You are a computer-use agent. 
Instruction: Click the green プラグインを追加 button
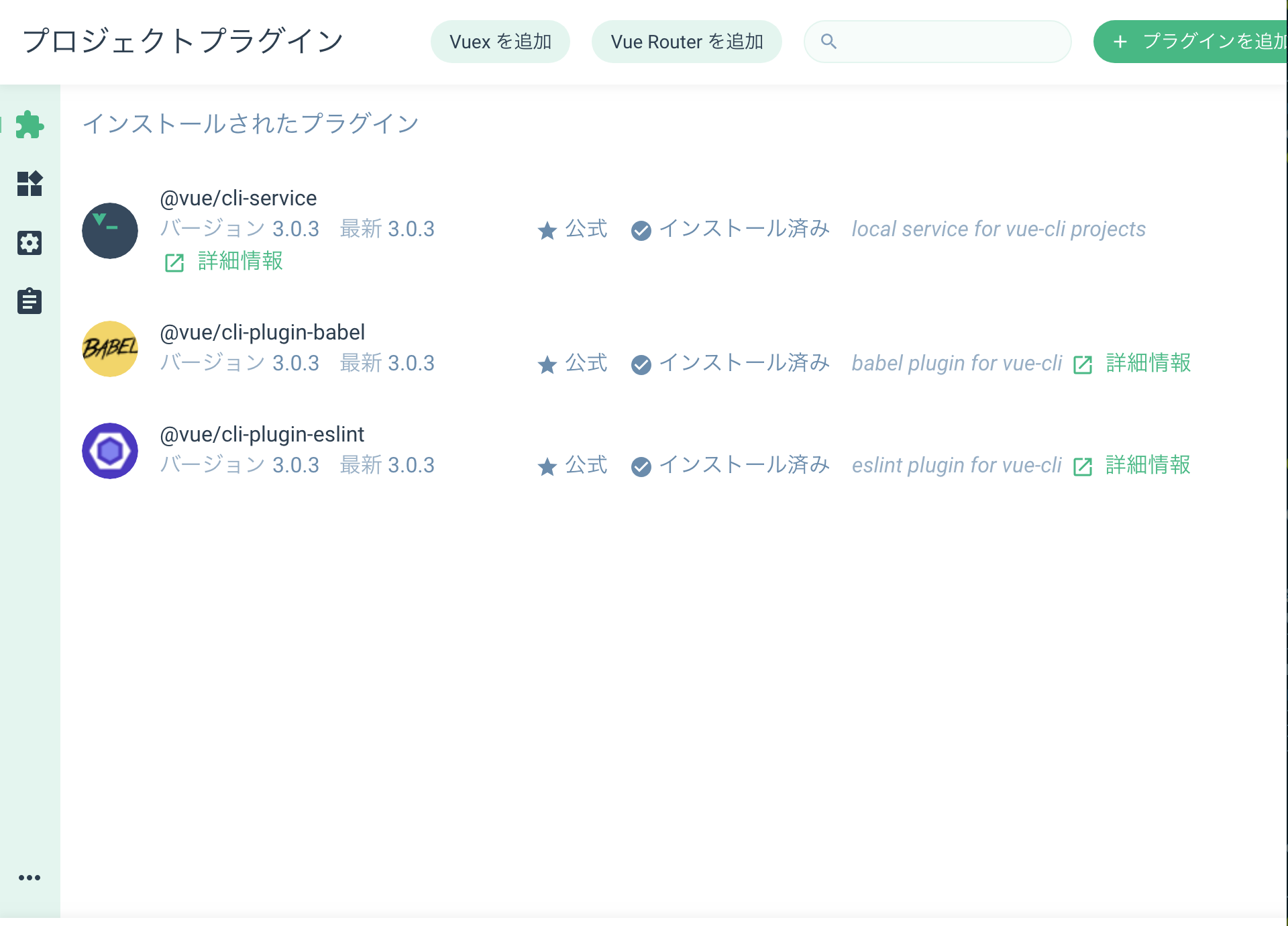(x=1191, y=42)
